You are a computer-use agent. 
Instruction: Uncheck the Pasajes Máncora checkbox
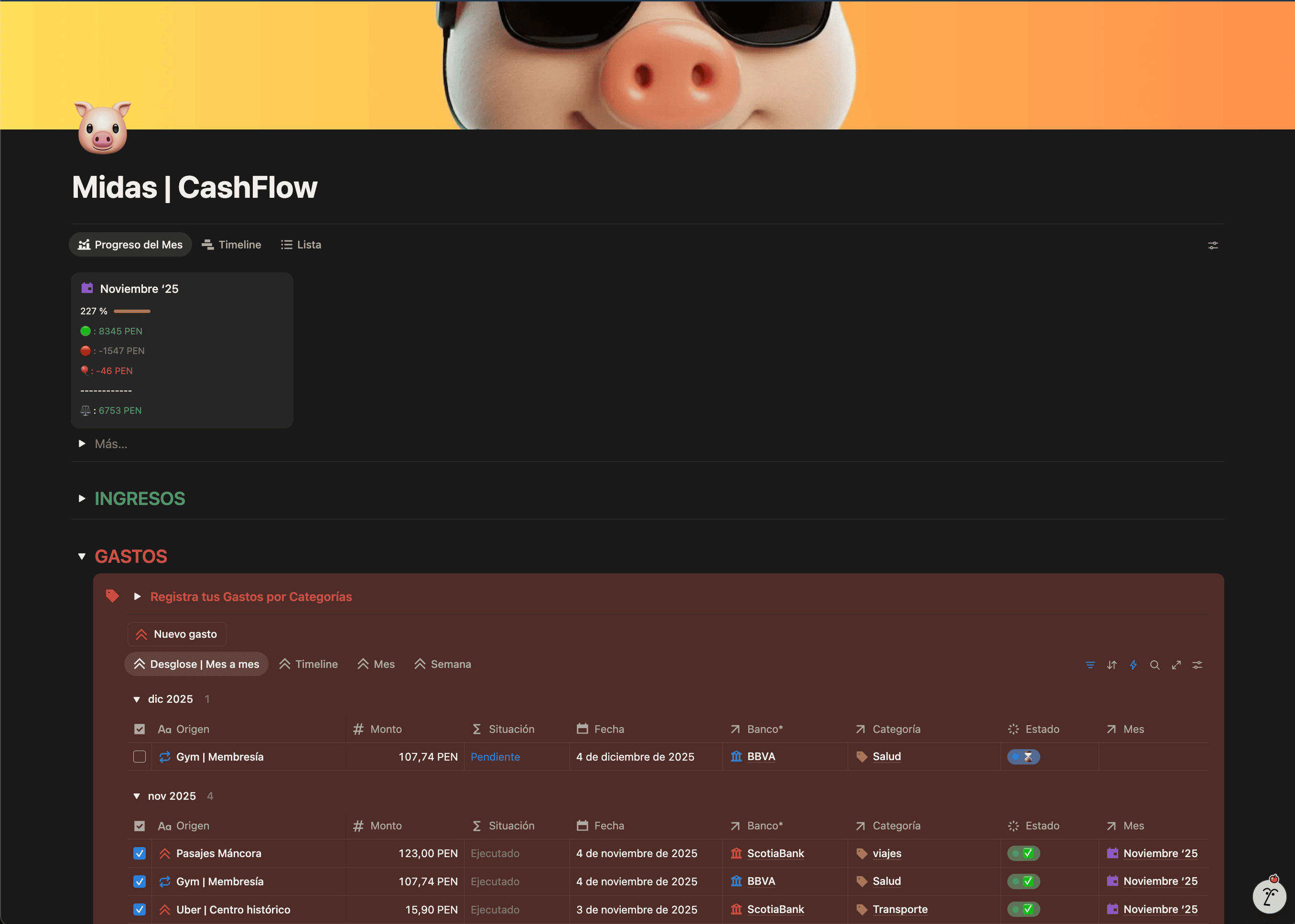click(140, 853)
